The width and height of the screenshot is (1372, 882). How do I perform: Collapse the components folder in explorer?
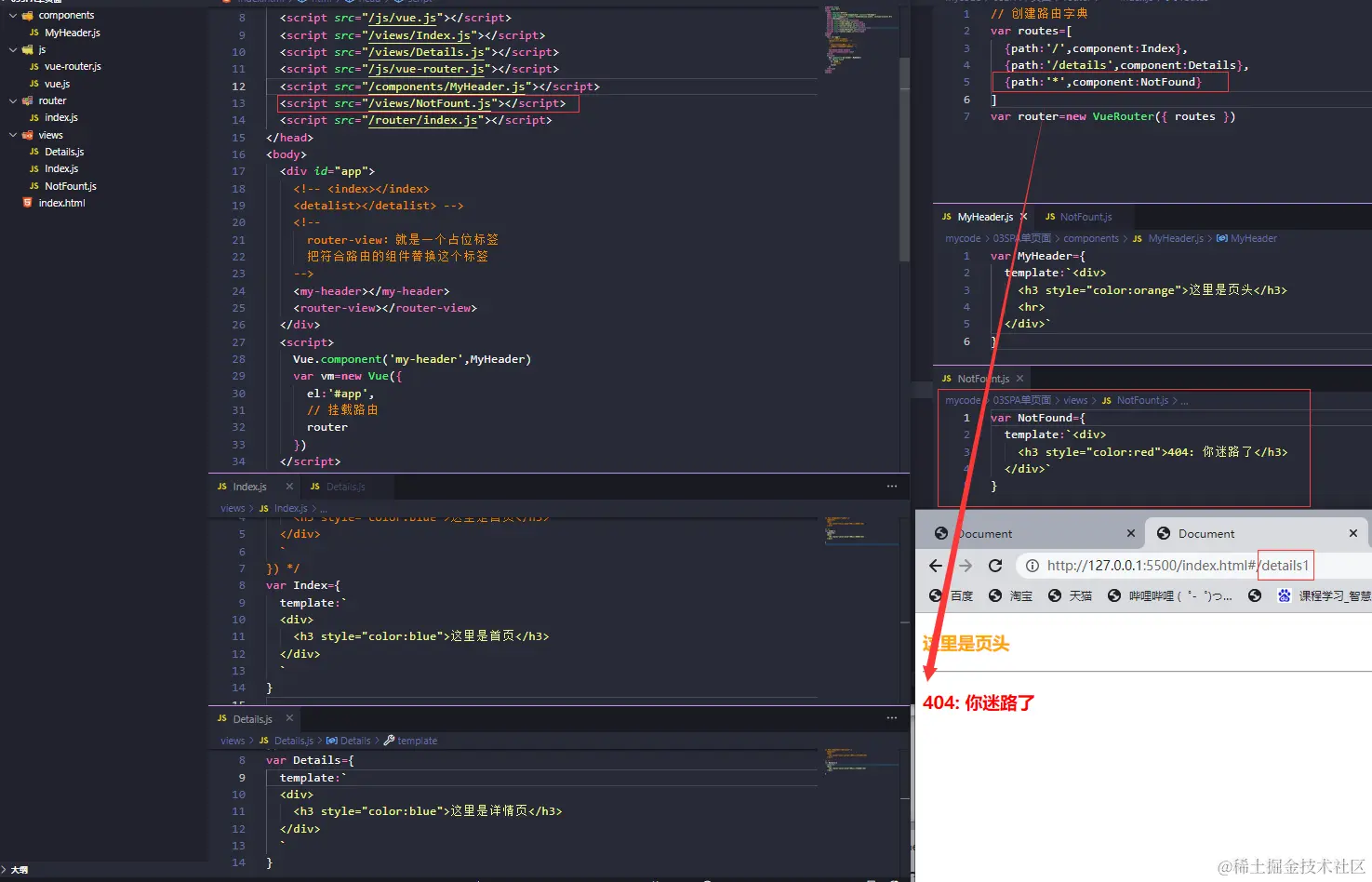point(13,15)
